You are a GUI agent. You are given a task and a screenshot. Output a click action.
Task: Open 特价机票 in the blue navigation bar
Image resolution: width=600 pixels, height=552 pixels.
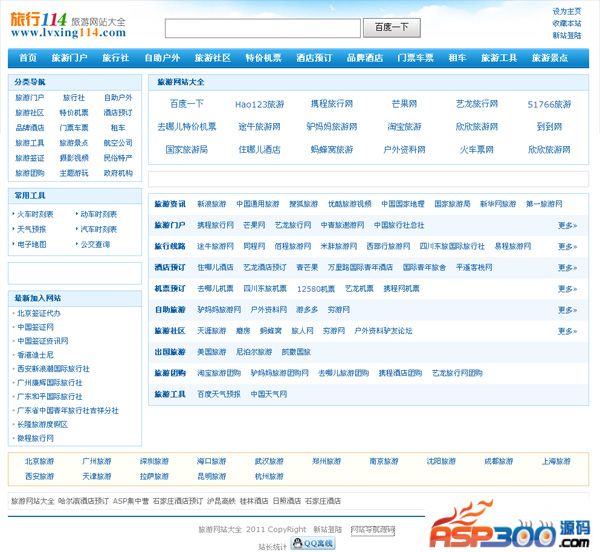click(x=263, y=58)
